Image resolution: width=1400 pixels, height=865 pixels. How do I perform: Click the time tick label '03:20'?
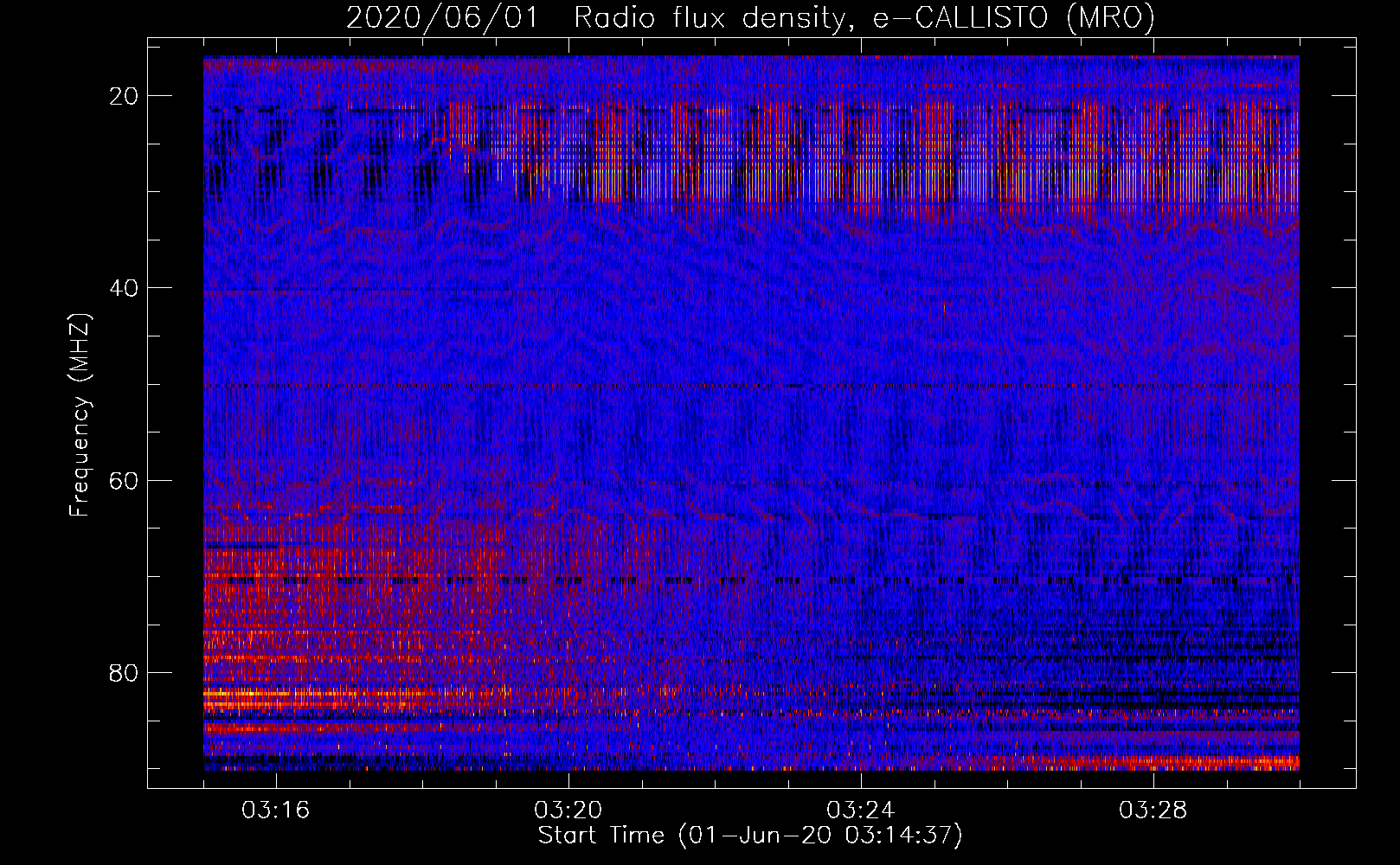pos(568,810)
